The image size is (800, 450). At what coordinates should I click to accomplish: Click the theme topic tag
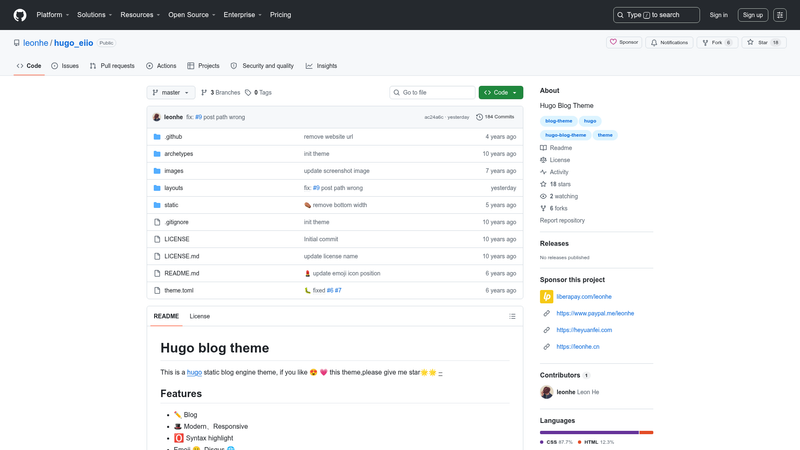click(x=605, y=135)
